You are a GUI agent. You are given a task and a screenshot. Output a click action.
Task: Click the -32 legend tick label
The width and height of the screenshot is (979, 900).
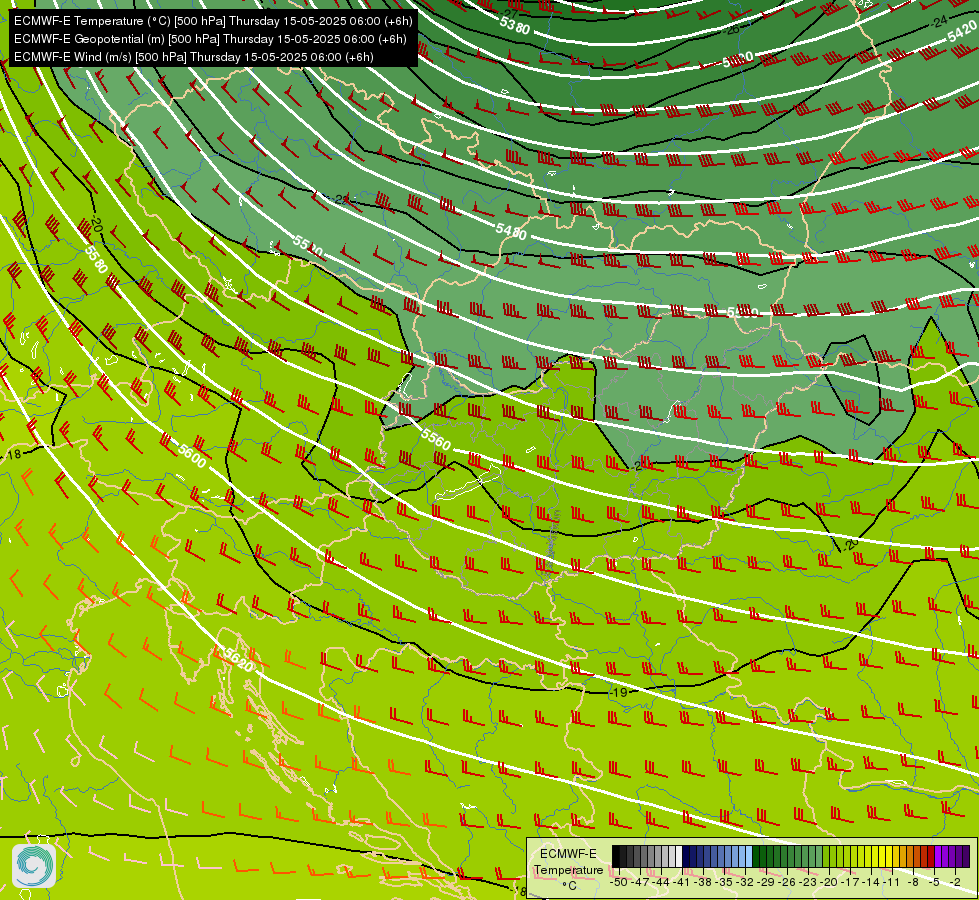745,883
